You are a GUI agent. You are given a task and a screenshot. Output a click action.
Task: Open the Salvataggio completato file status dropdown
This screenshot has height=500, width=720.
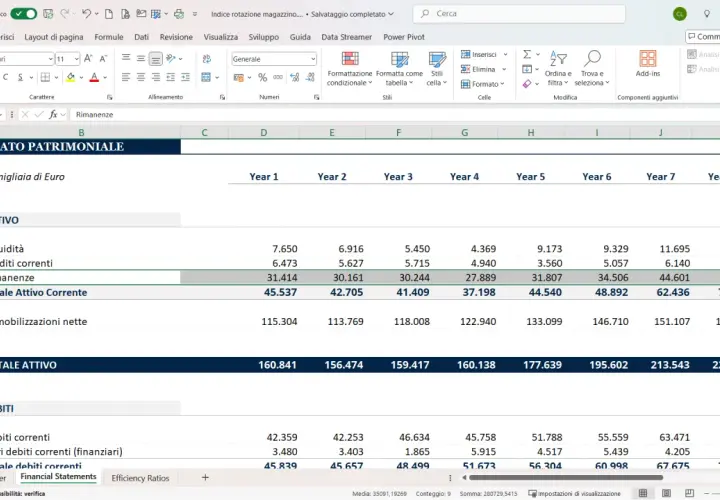[x=353, y=14]
